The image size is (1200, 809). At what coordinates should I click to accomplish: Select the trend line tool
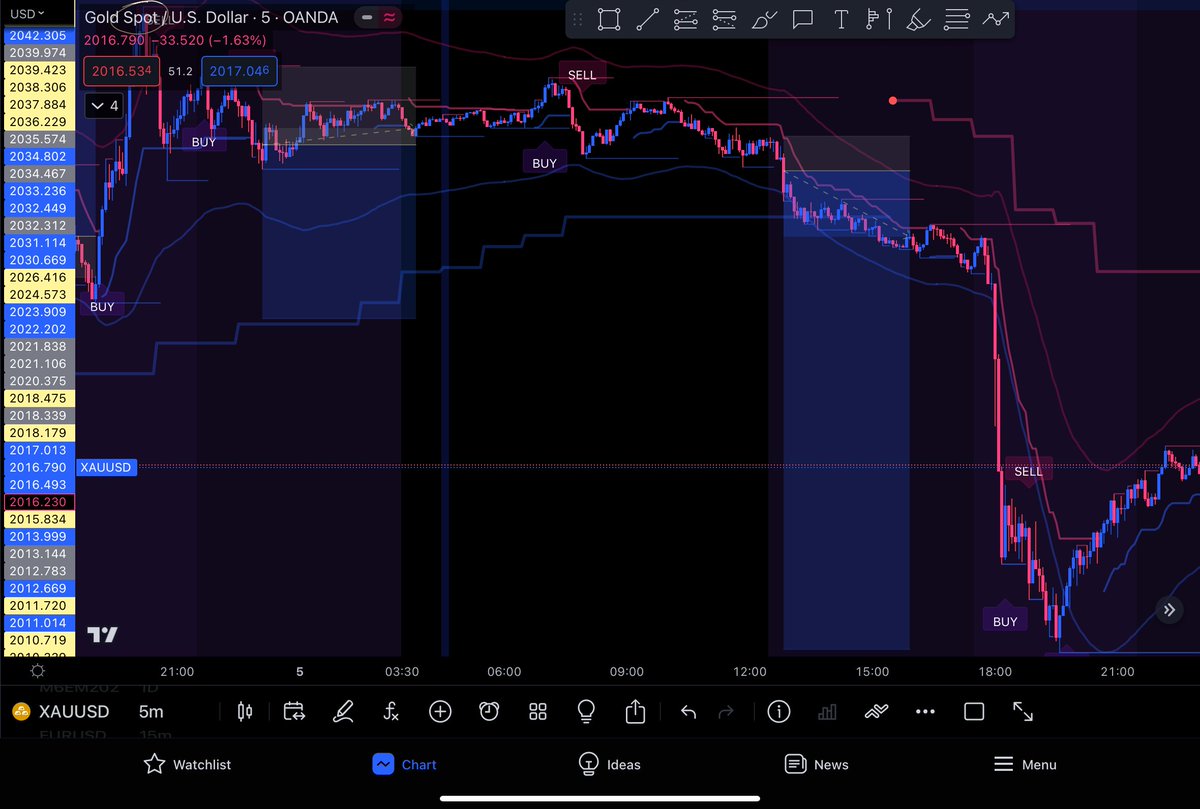click(x=648, y=19)
